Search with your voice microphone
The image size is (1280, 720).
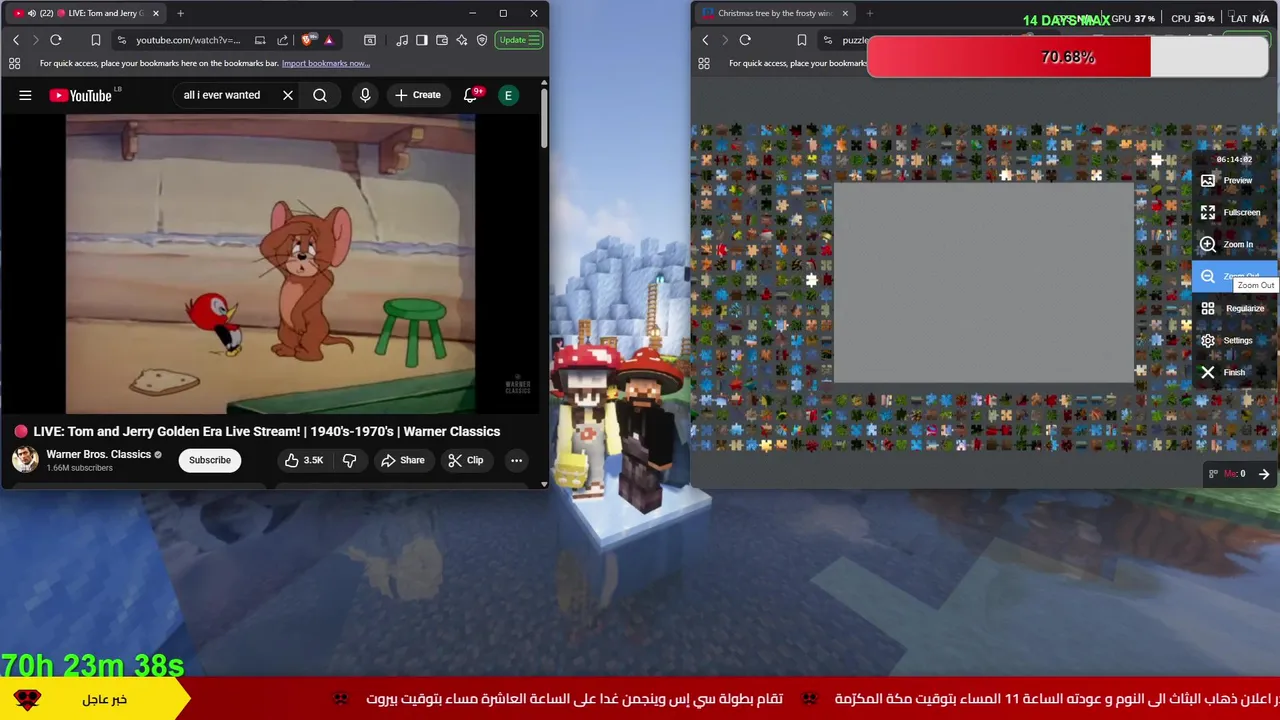(x=365, y=95)
